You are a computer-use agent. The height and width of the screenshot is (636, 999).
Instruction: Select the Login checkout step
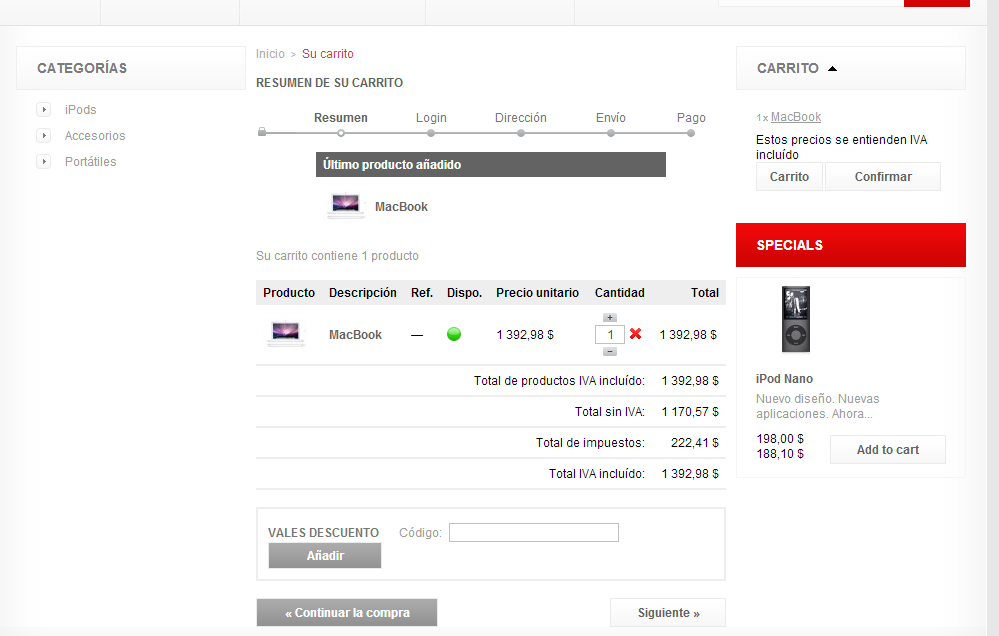coord(431,118)
